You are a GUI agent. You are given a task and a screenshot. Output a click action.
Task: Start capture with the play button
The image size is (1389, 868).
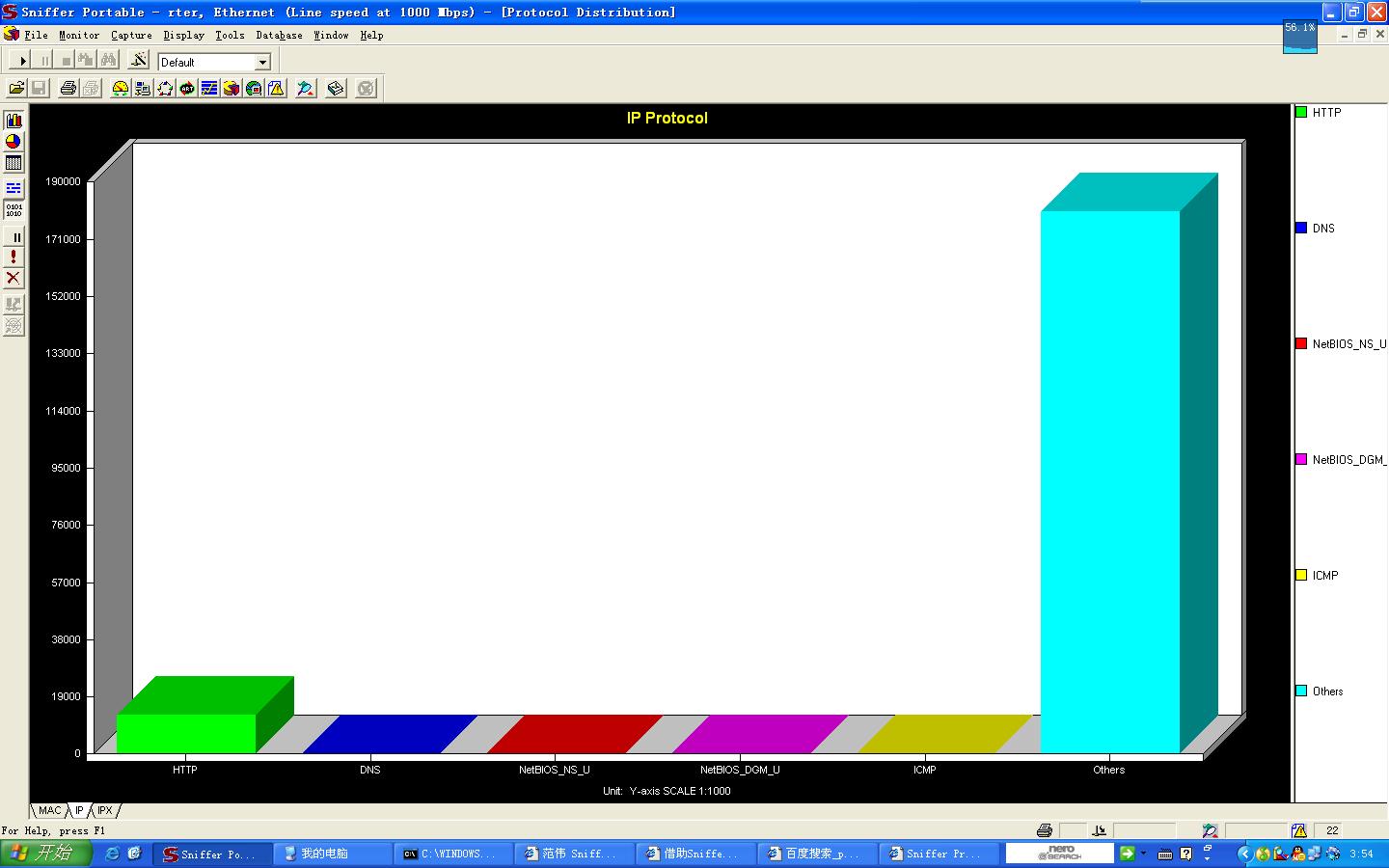[23, 61]
